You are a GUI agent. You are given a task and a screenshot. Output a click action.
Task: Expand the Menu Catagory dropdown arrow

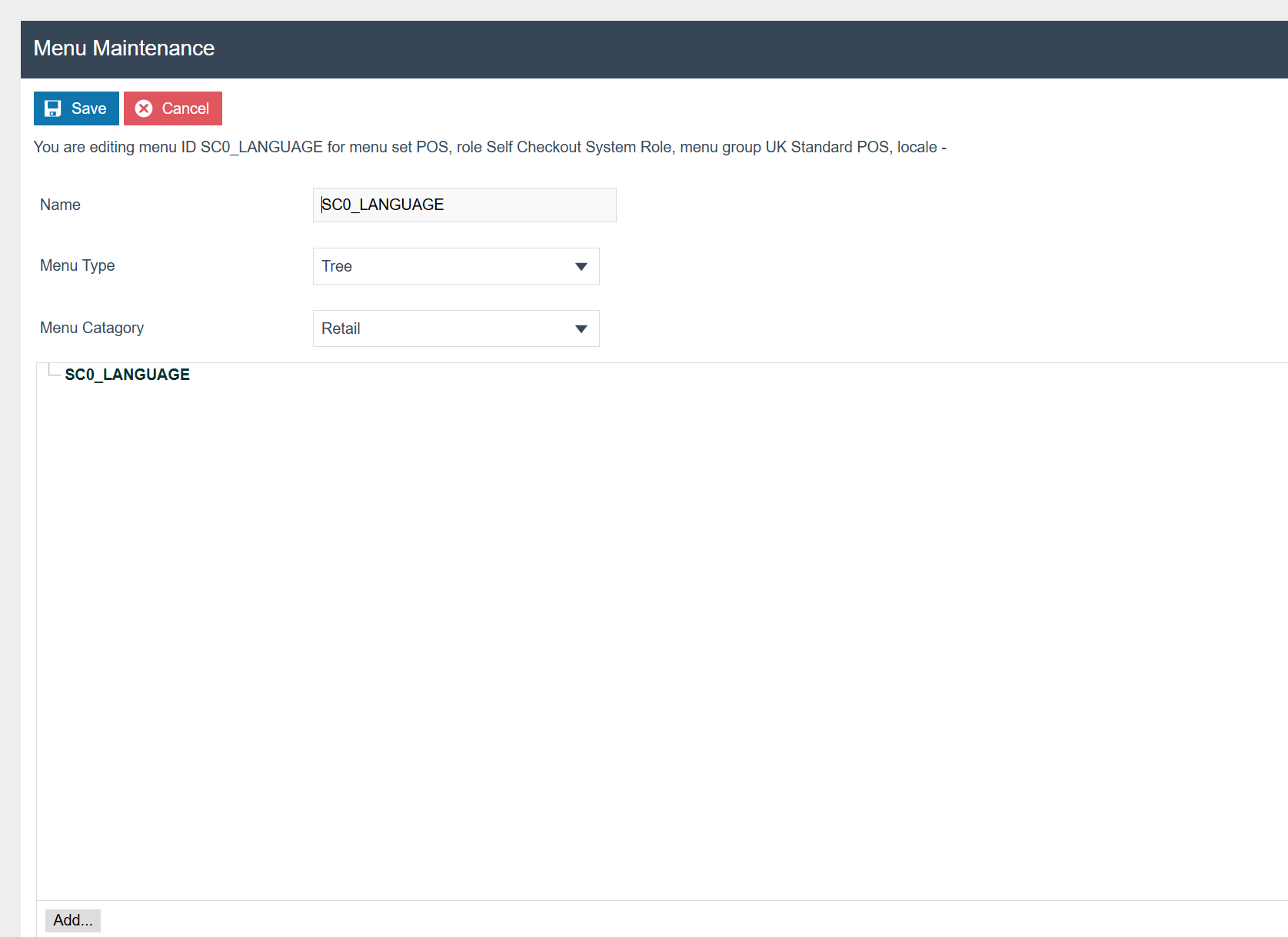click(581, 329)
